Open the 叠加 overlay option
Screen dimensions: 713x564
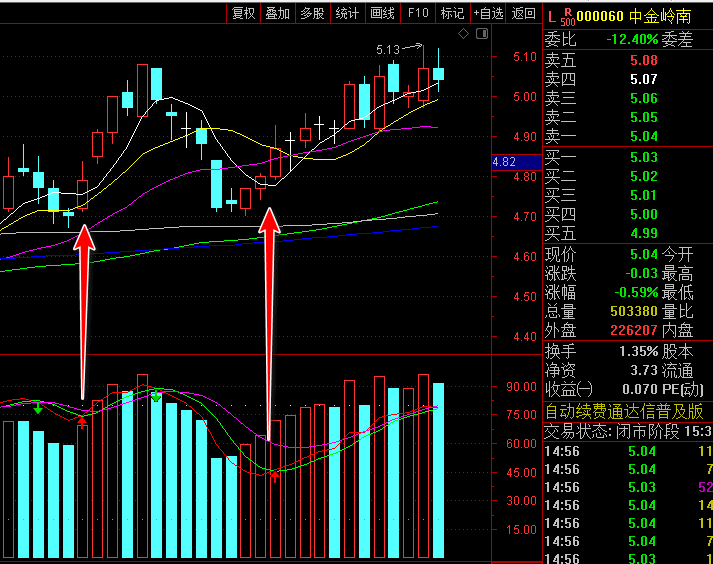coord(277,14)
